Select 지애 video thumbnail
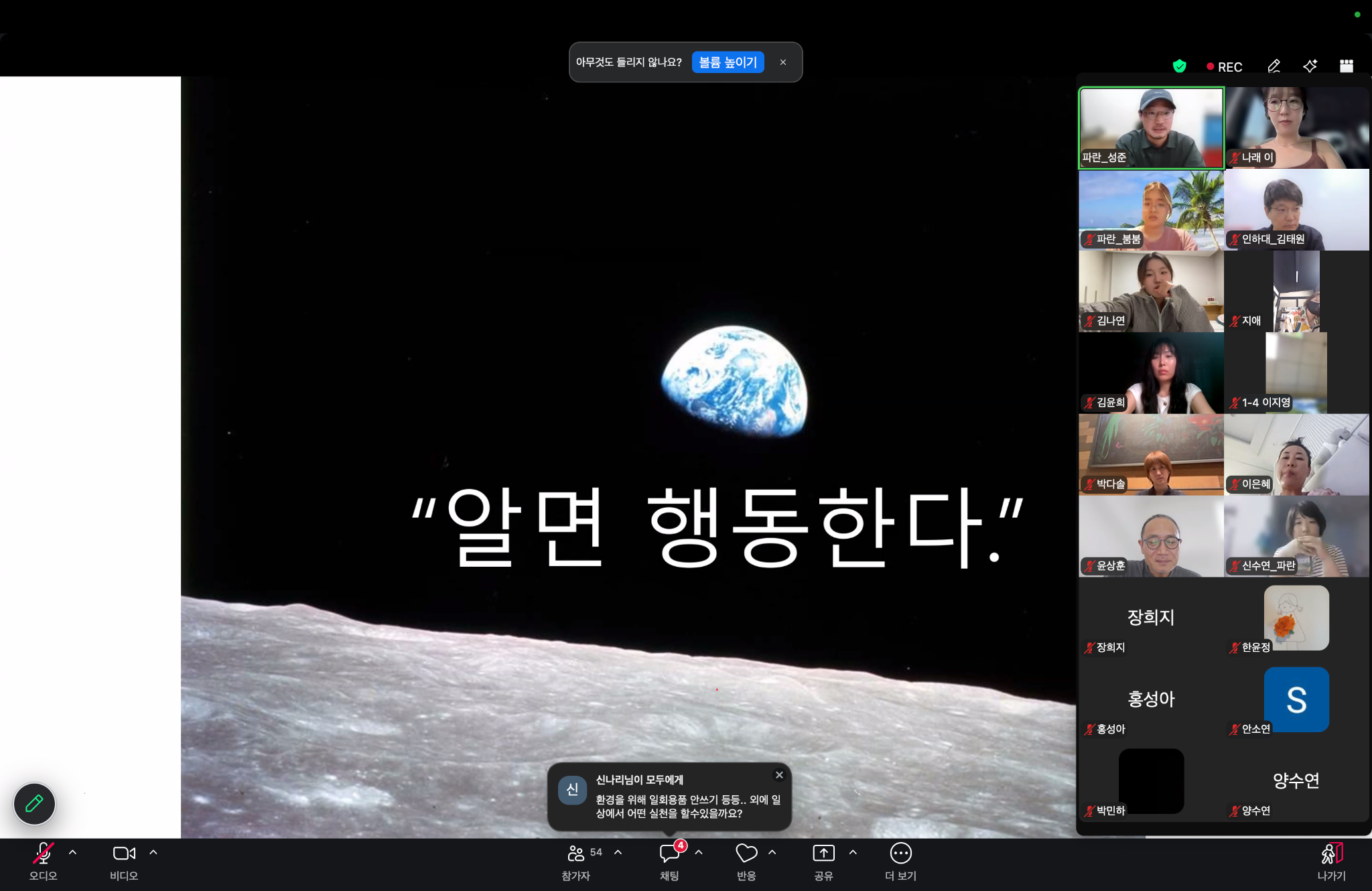1372x891 pixels. click(x=1297, y=291)
